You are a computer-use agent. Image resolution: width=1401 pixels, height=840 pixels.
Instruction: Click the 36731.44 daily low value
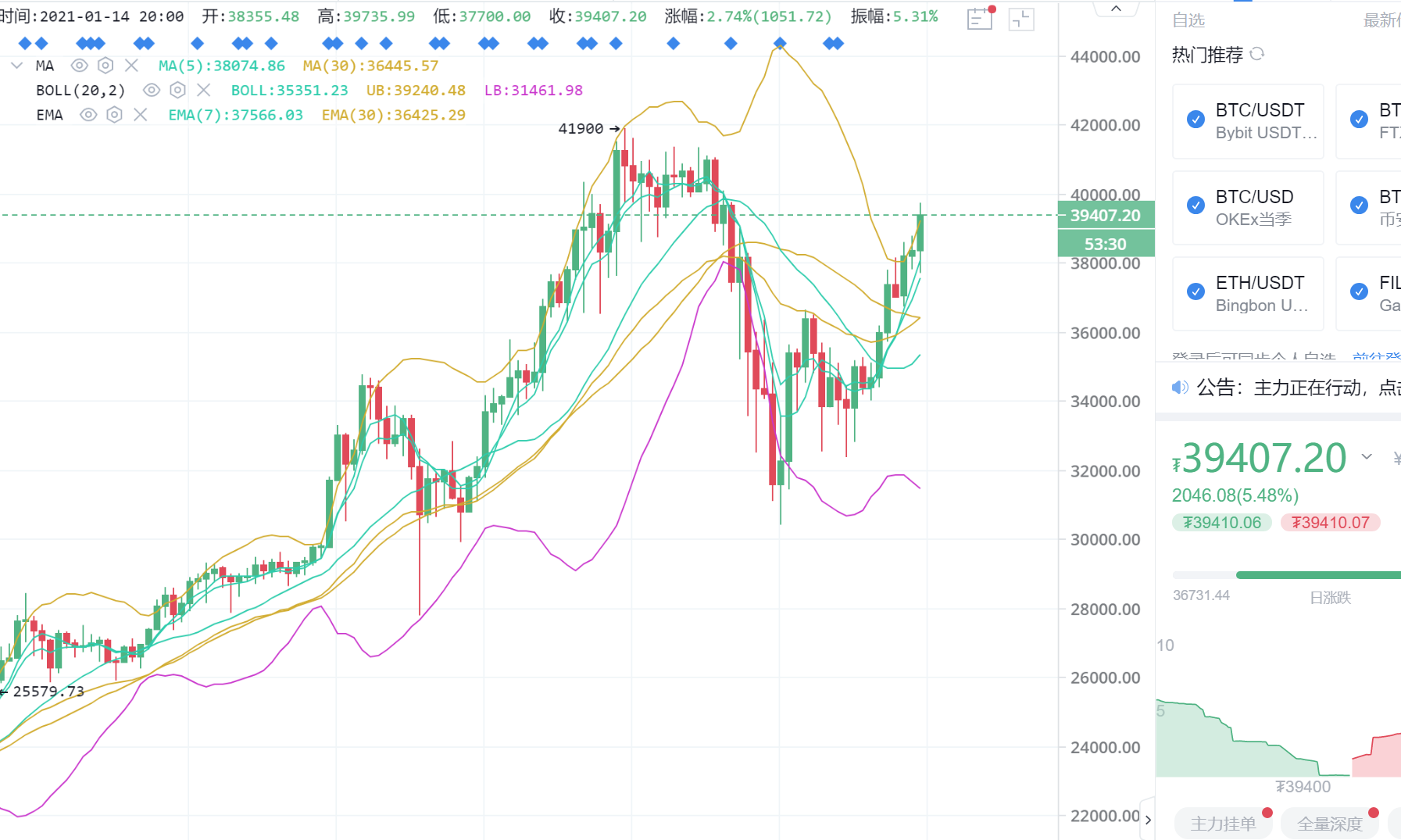1201,595
